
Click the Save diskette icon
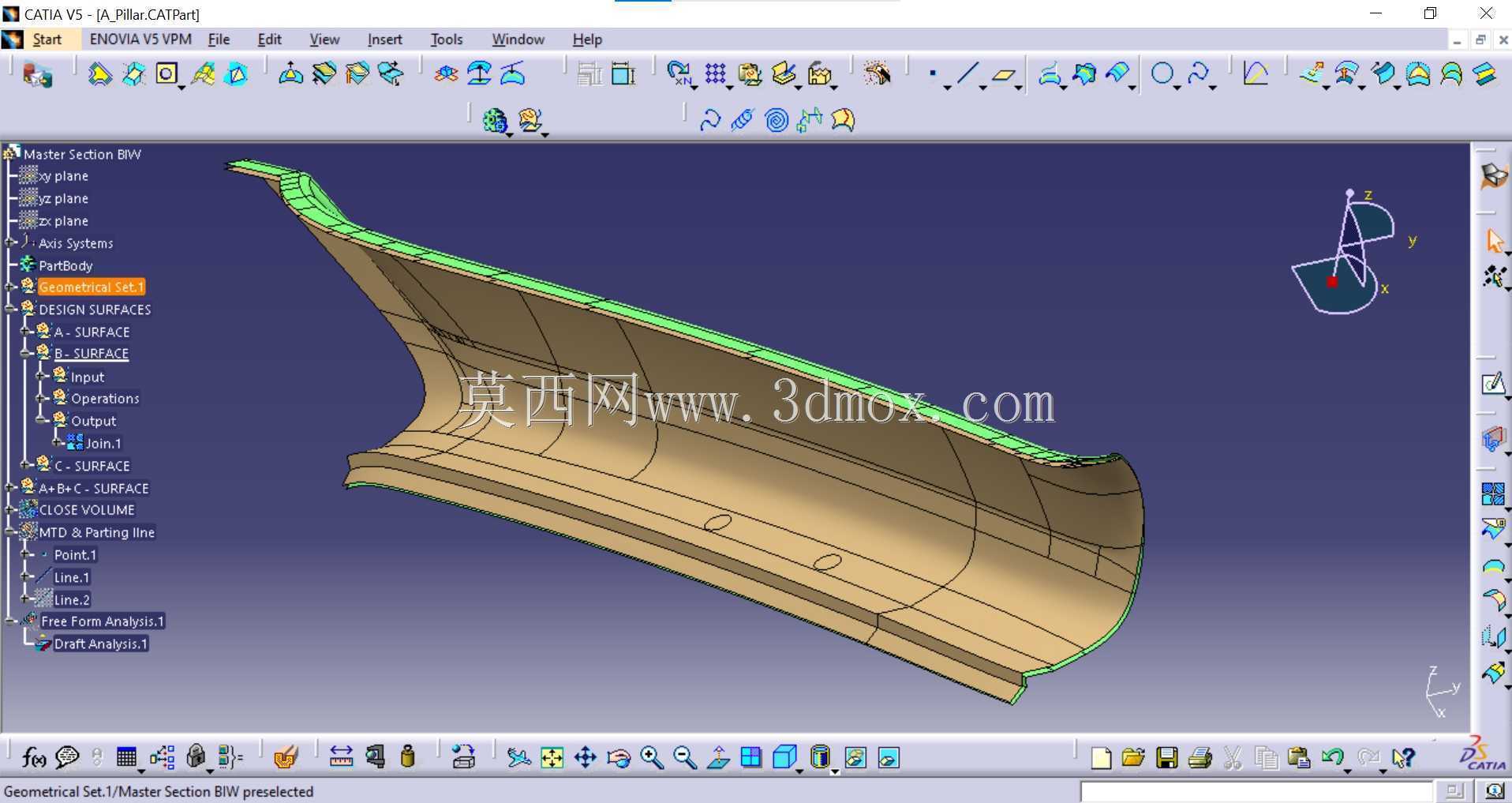point(1166,758)
